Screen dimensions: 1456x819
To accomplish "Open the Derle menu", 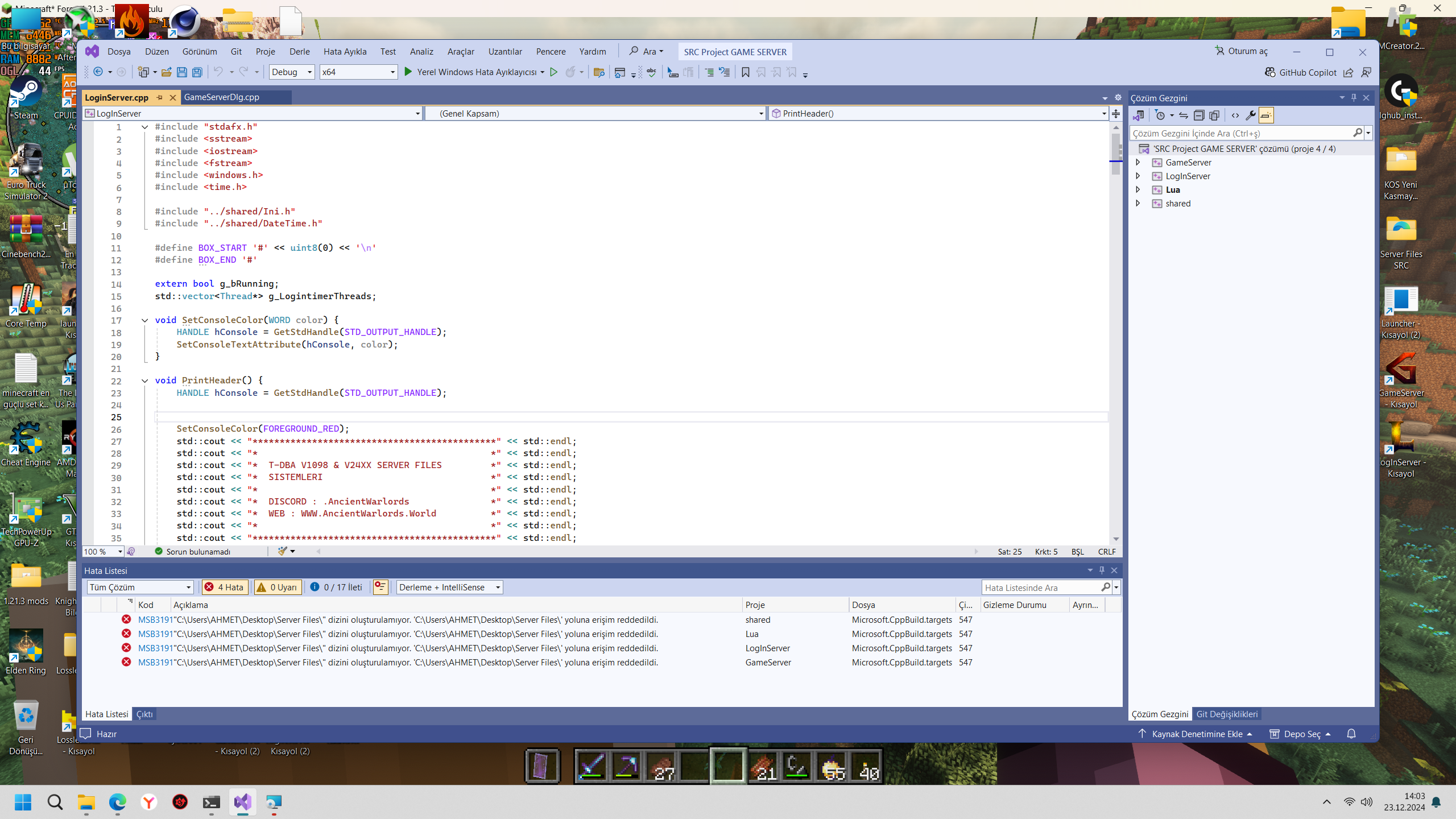I will point(299,51).
